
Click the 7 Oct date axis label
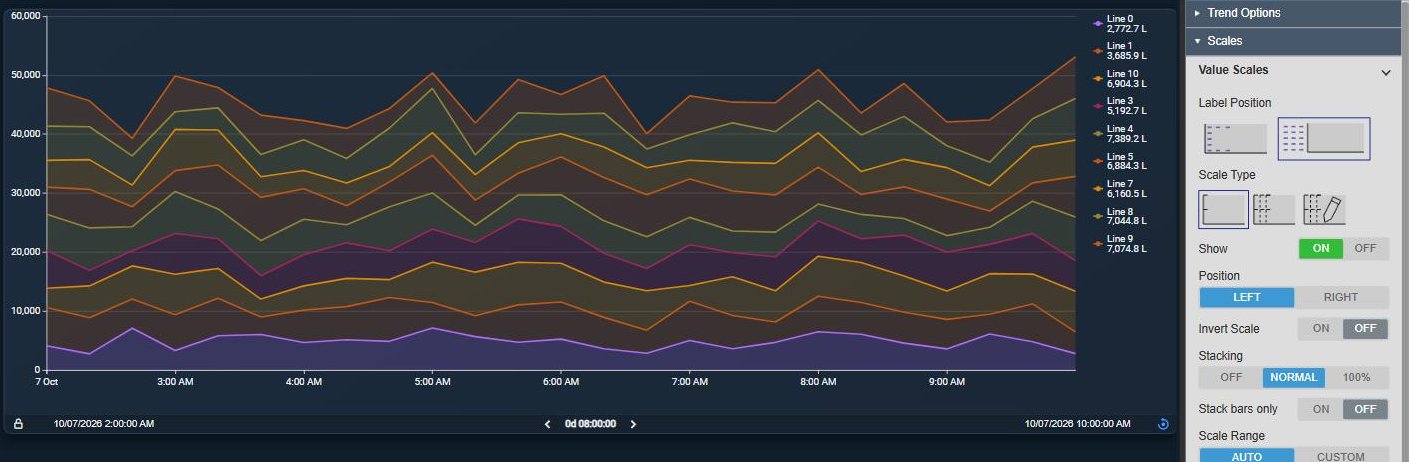pos(49,382)
